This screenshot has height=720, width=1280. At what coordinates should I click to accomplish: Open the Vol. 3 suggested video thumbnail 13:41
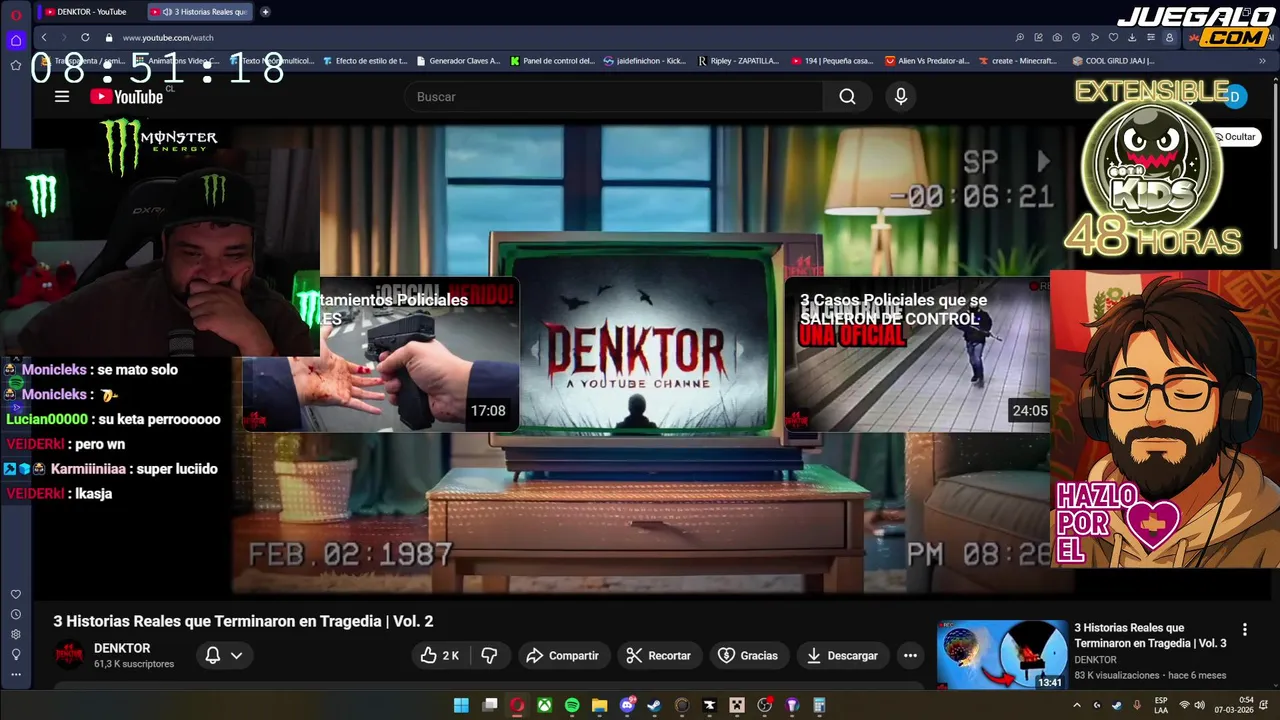coord(1002,655)
